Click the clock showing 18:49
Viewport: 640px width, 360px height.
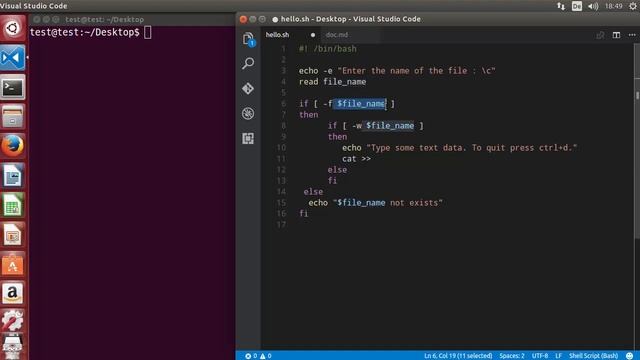[x=613, y=6]
